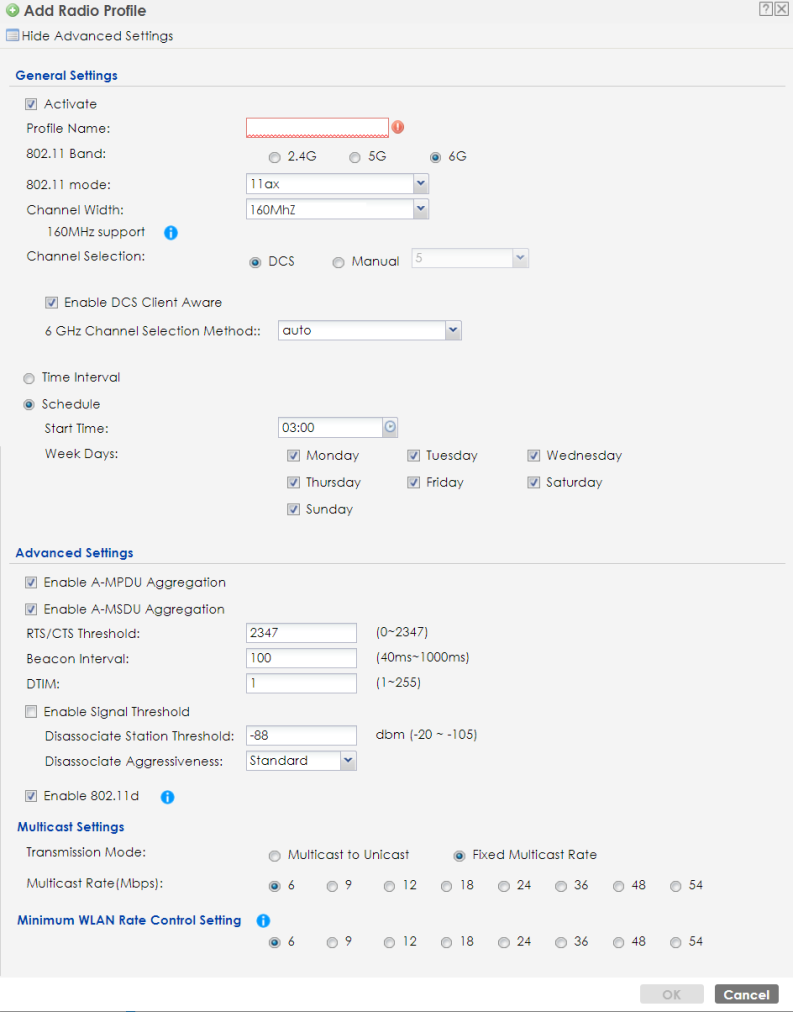Click the 160MHz support info icon
The height and width of the screenshot is (1012, 793).
pos(170,233)
